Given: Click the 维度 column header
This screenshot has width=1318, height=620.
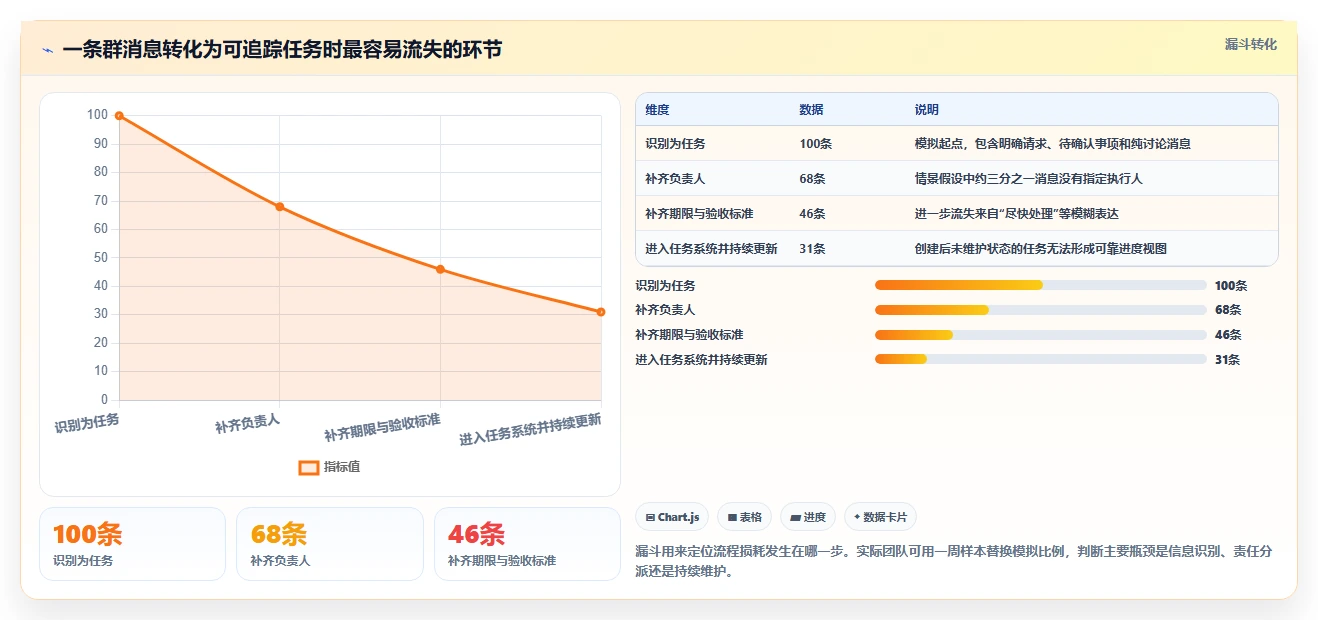Looking at the screenshot, I should tap(657, 110).
